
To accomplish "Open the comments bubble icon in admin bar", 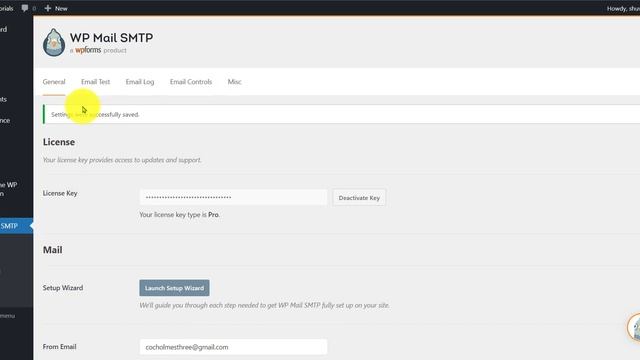I will (25, 8).
